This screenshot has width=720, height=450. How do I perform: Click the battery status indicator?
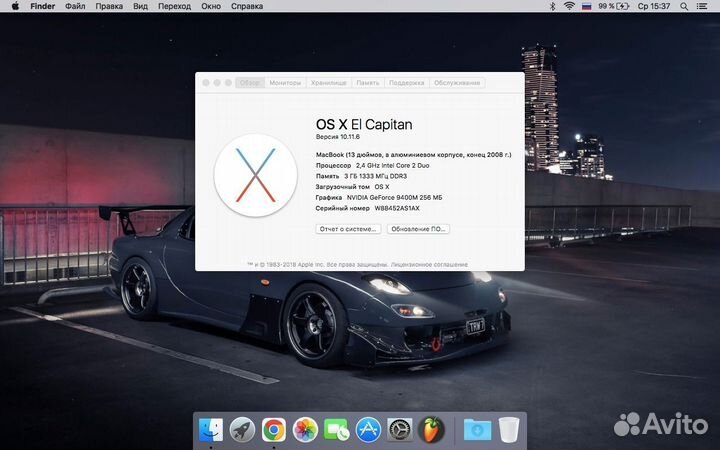(x=613, y=6)
